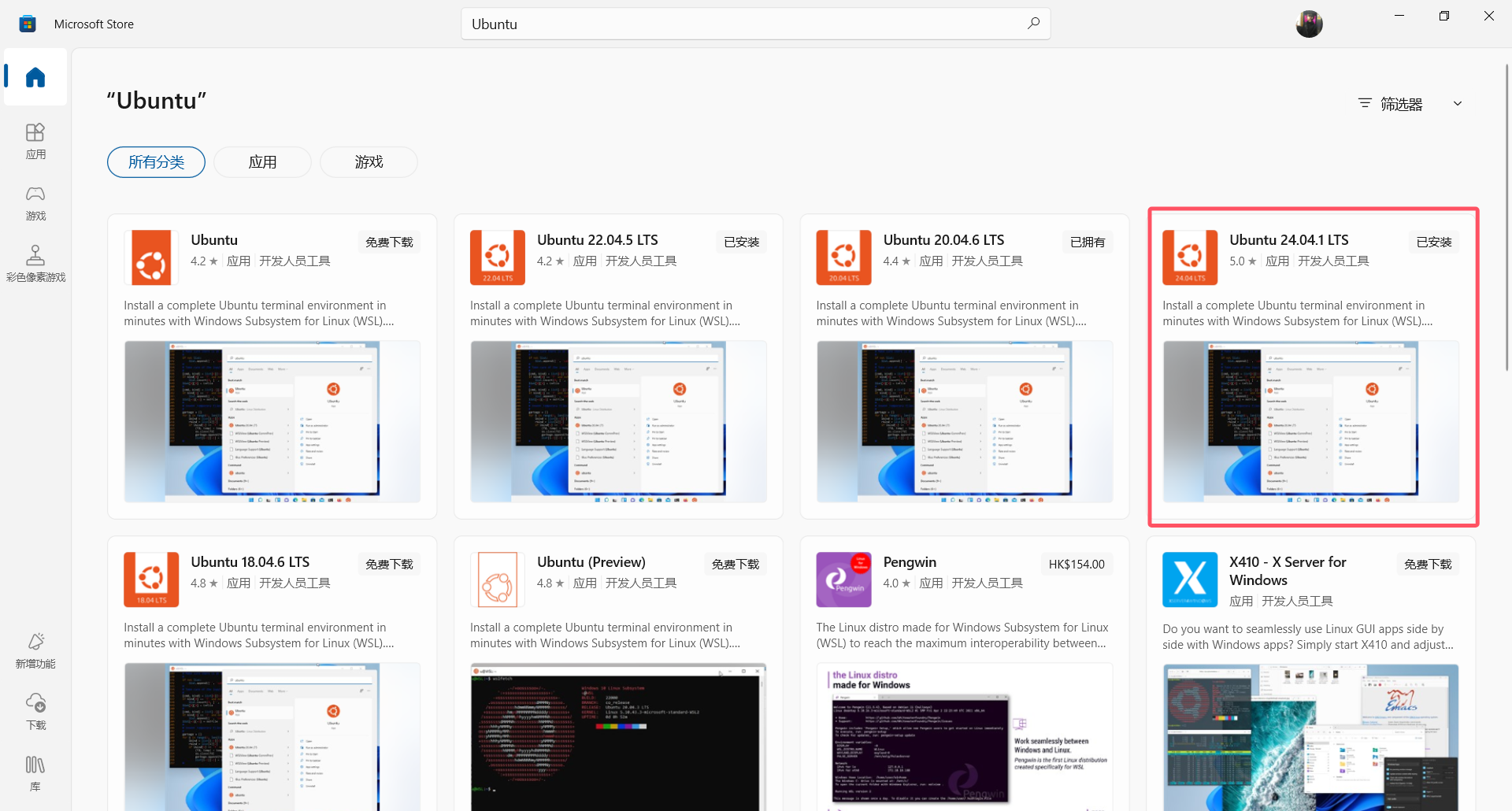Image resolution: width=1512 pixels, height=811 pixels.
Task: Open the Ubuntu 24.04.1 LTS screenshot thumbnail
Action: (x=1311, y=421)
